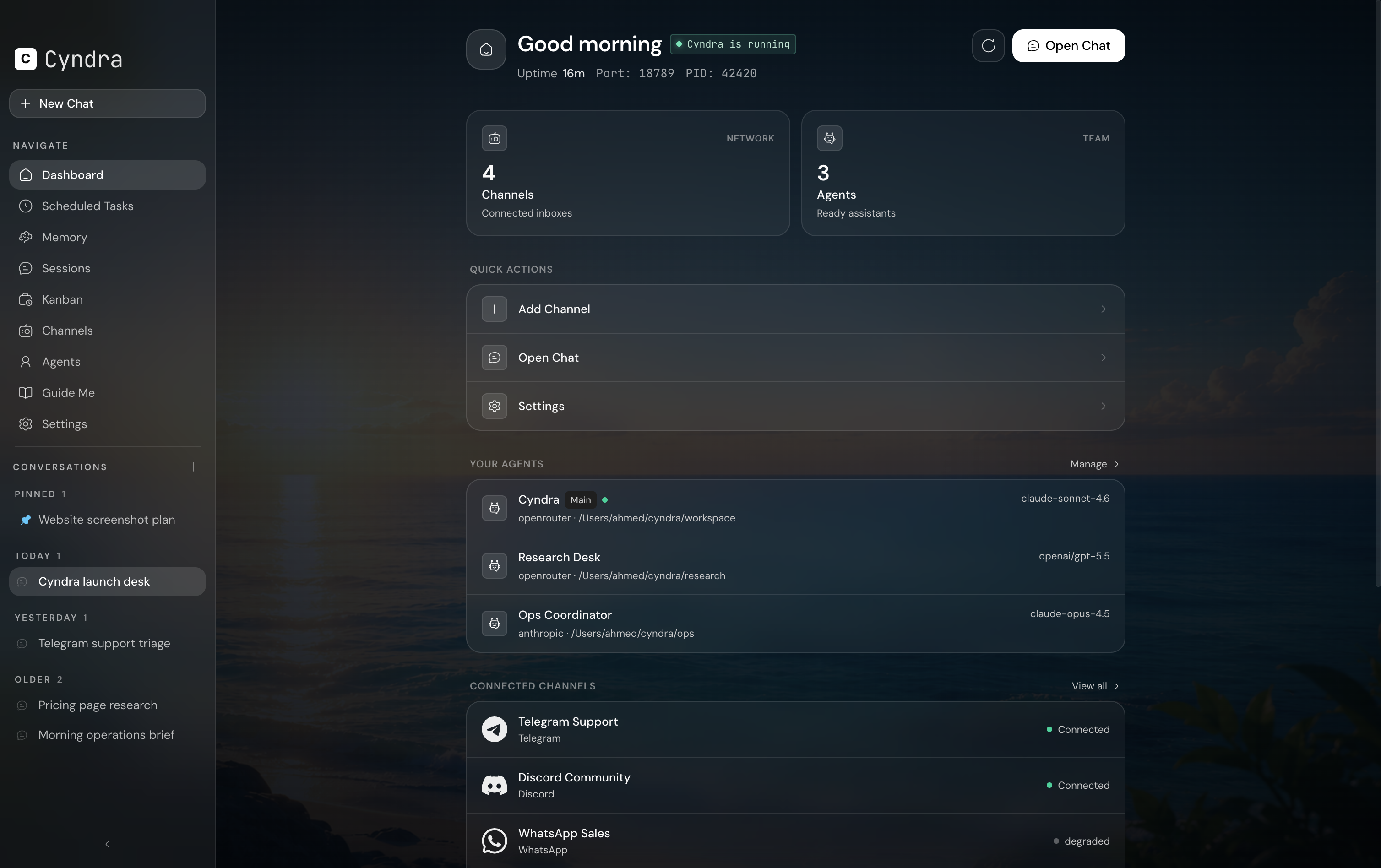Click the plus icon in Add Channel row
Viewport: 1381px width, 868px height.
pos(495,309)
